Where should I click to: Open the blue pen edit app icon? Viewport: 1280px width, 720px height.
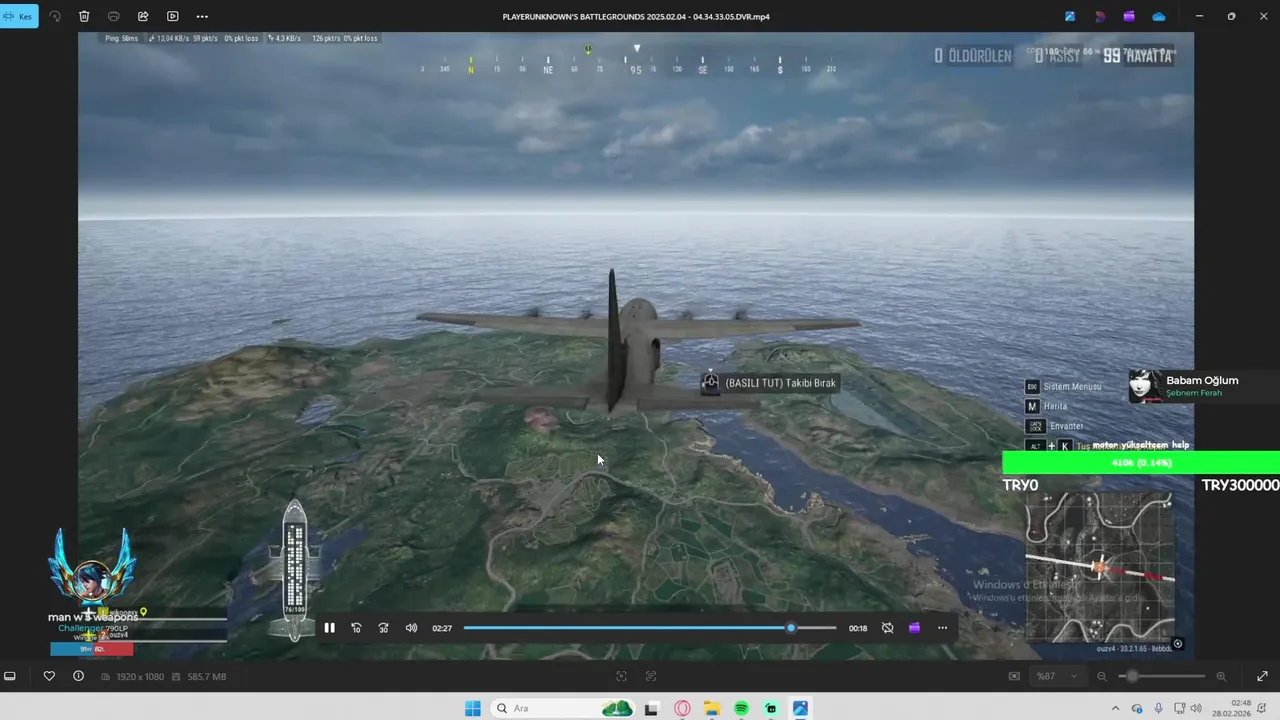click(1070, 16)
